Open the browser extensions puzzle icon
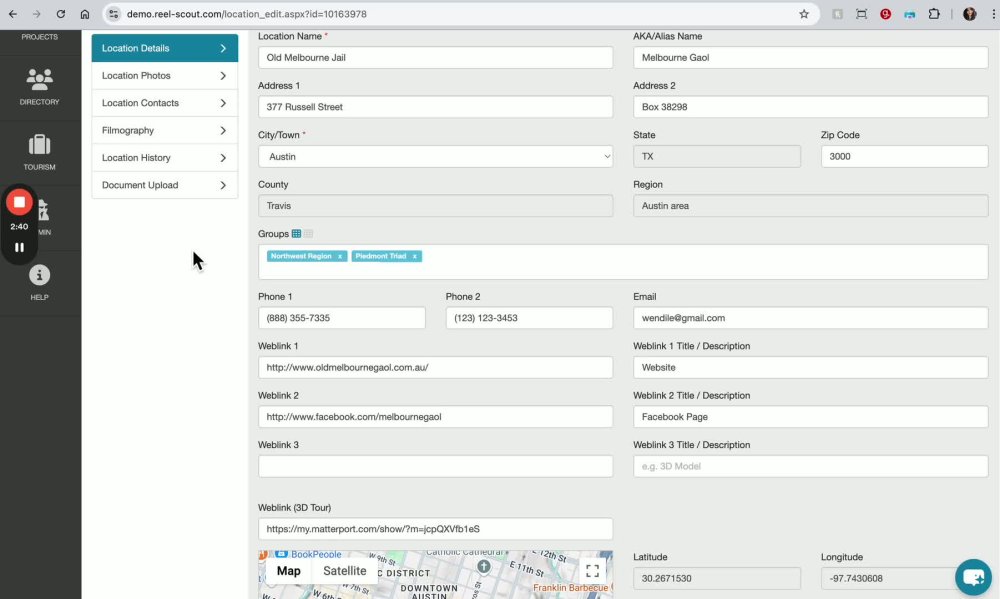Image resolution: width=1000 pixels, height=599 pixels. 934,14
